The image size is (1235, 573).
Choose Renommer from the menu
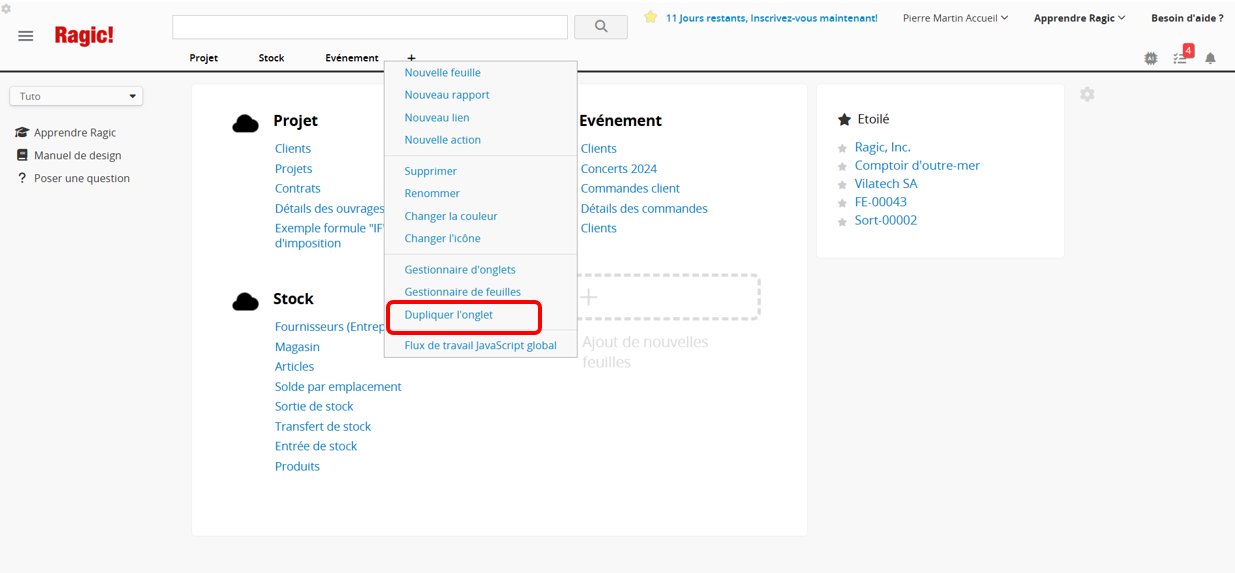point(432,193)
